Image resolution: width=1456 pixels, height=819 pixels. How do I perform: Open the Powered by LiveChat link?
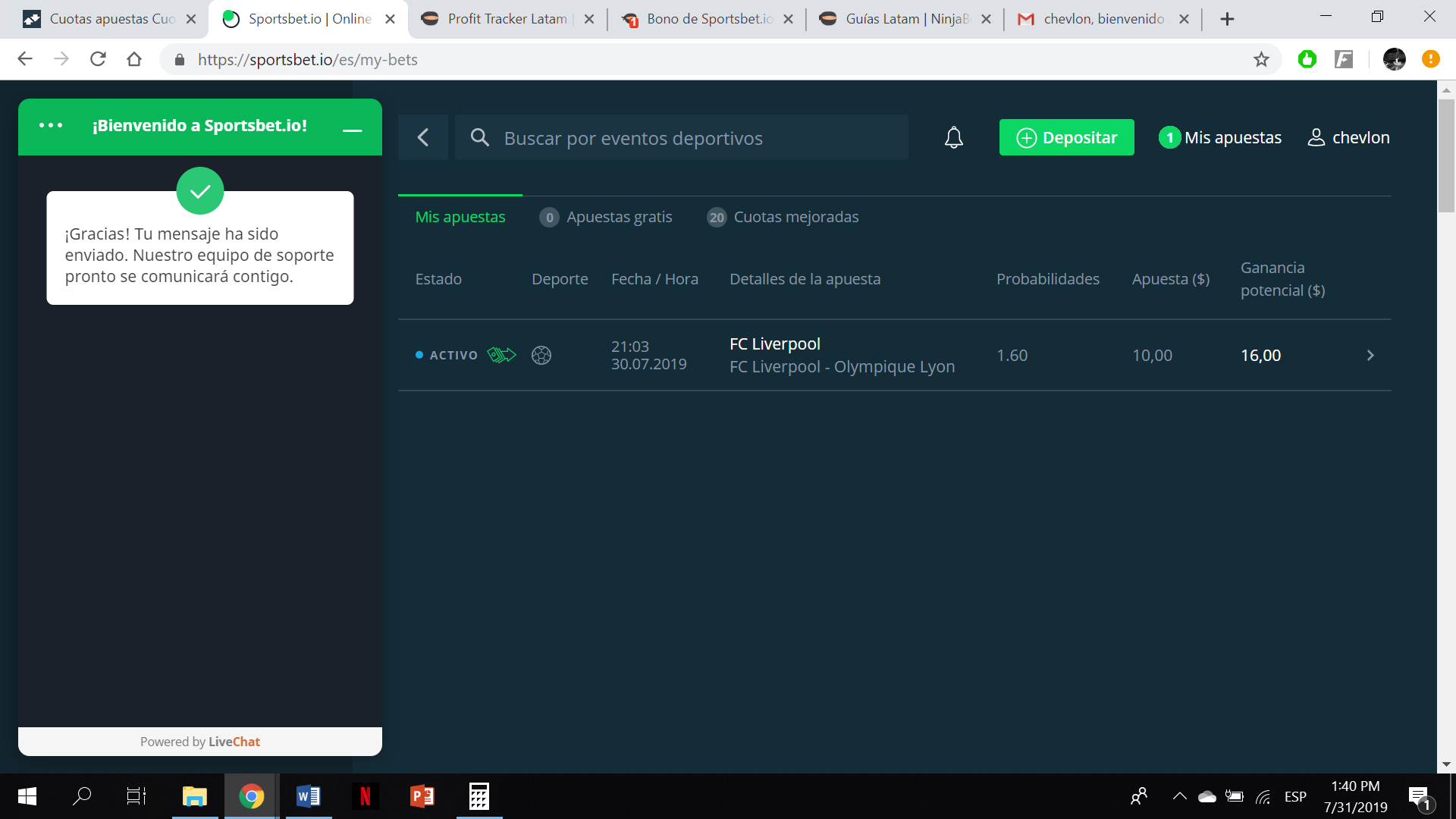tap(200, 742)
